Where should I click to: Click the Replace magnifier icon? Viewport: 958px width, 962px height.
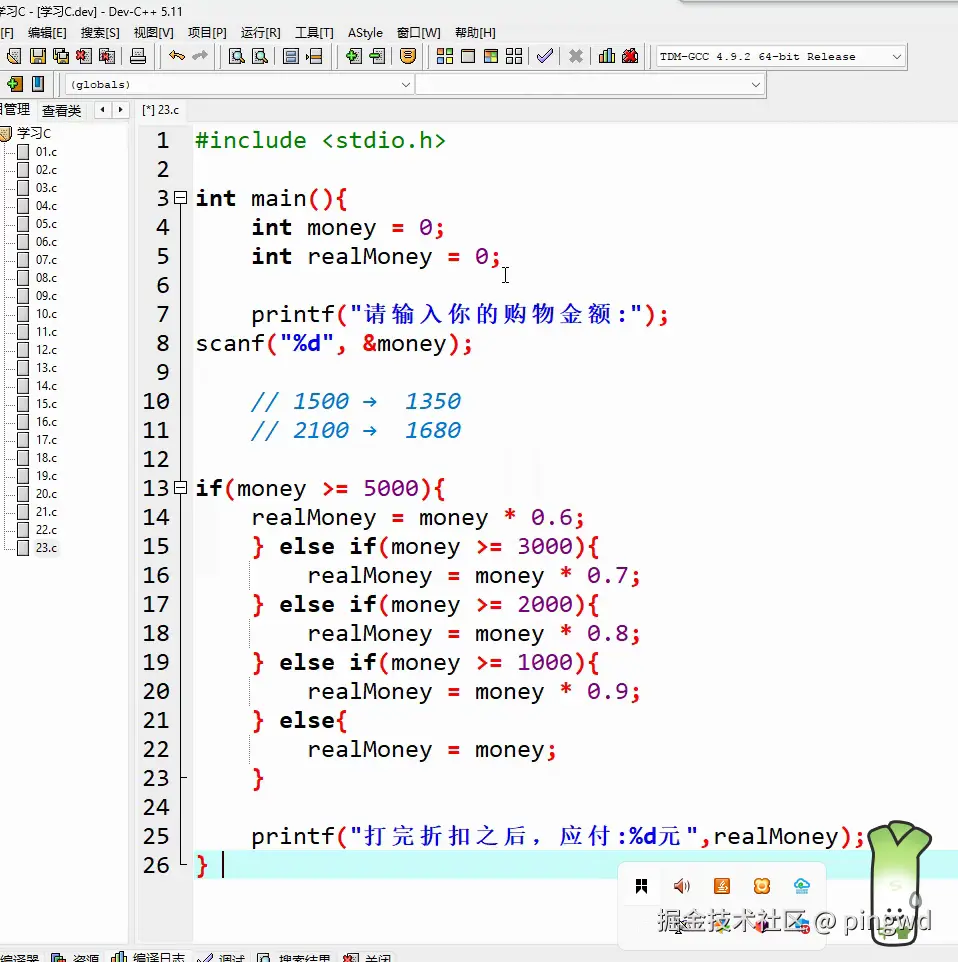pyautogui.click(x=260, y=56)
